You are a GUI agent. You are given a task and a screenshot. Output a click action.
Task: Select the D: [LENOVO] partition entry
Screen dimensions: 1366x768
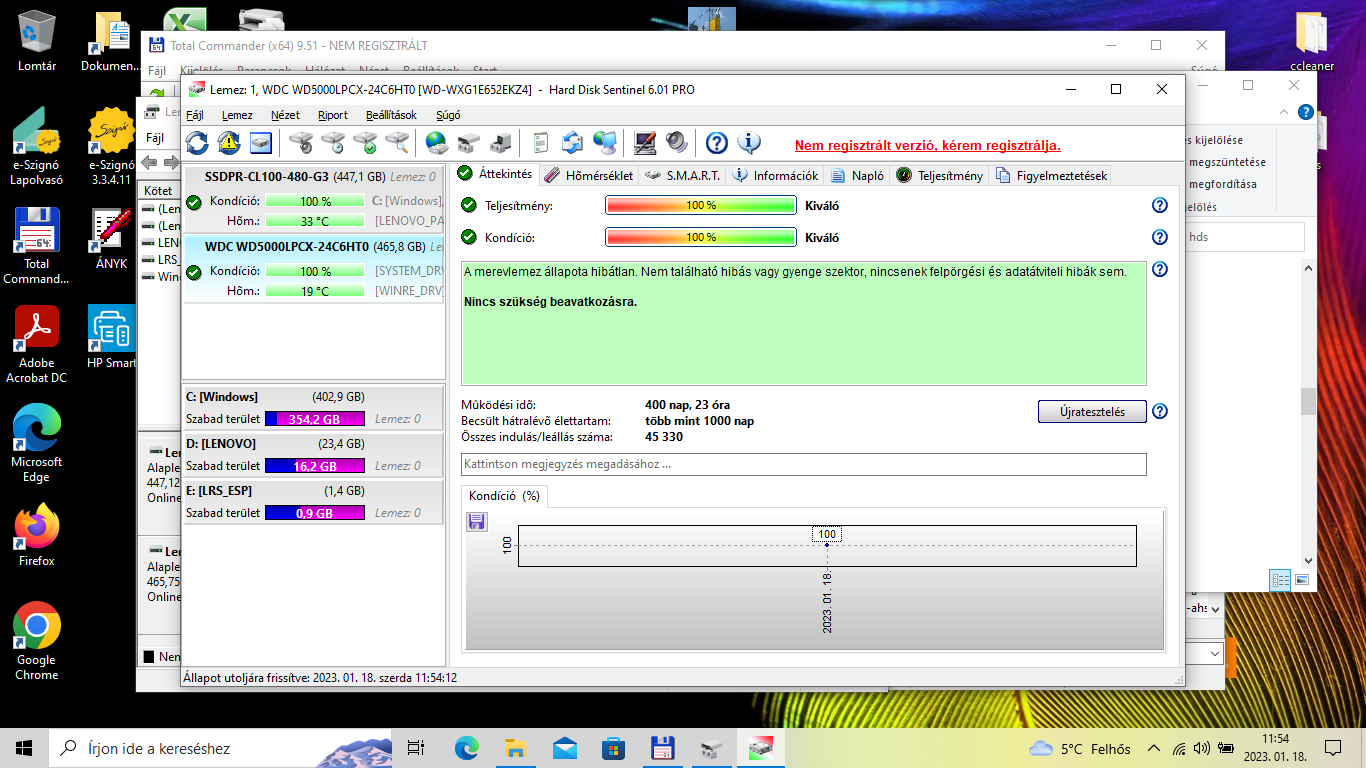point(313,454)
